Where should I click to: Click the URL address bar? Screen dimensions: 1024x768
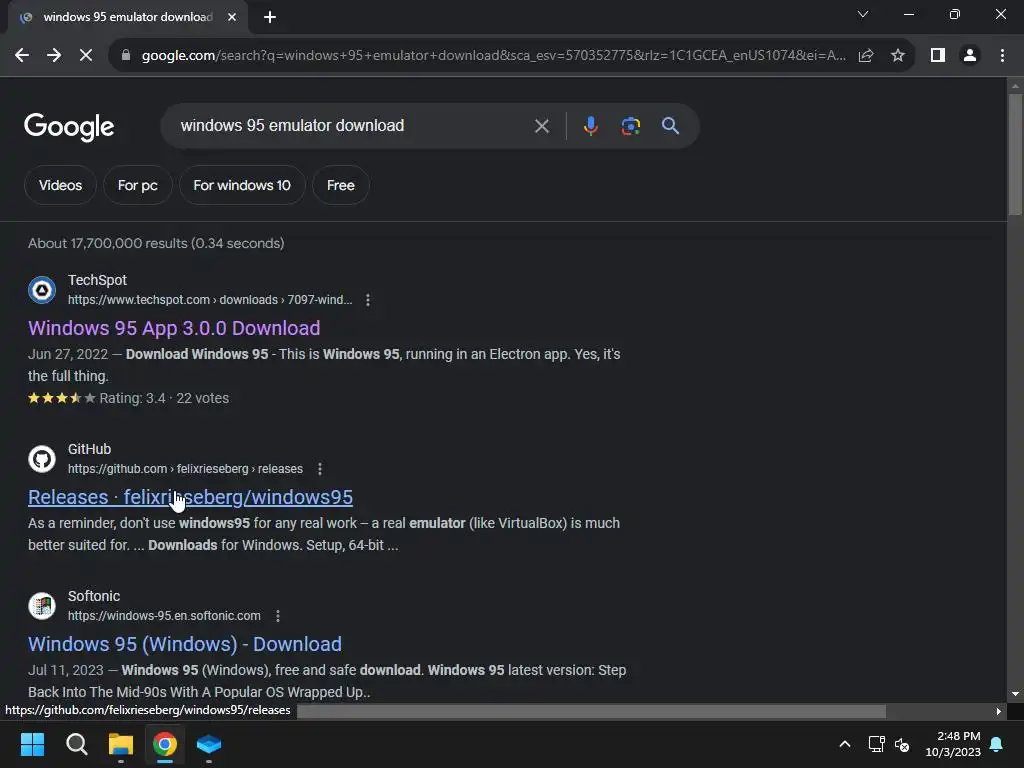[x=493, y=56]
